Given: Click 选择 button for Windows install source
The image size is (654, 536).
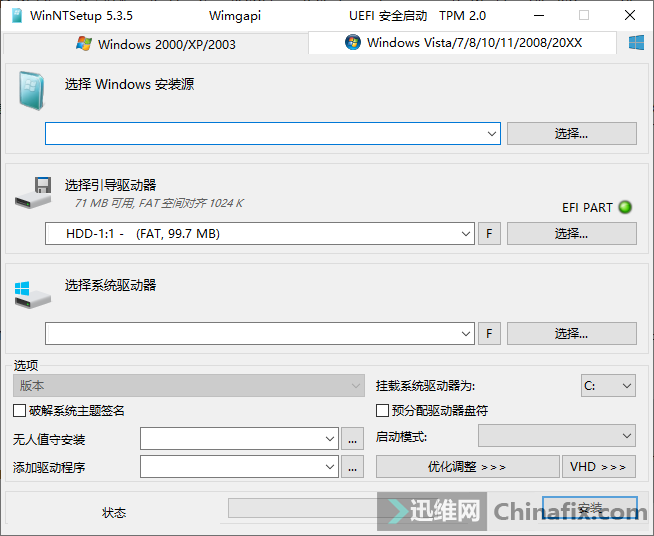Looking at the screenshot, I should (x=571, y=133).
